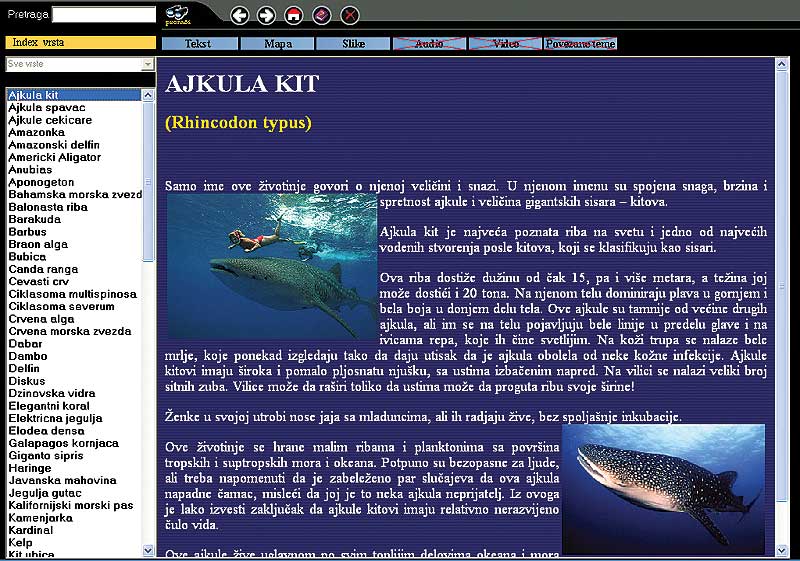The width and height of the screenshot is (800, 561).
Task: Focus the Pretraga search field
Action: [104, 14]
